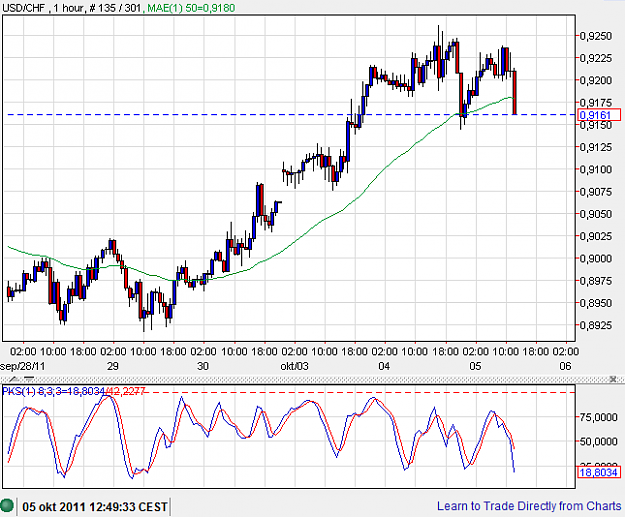Maximize the indicator panel with the up-arrow icon
Viewport: 625px width, 517px height.
(x=14, y=379)
